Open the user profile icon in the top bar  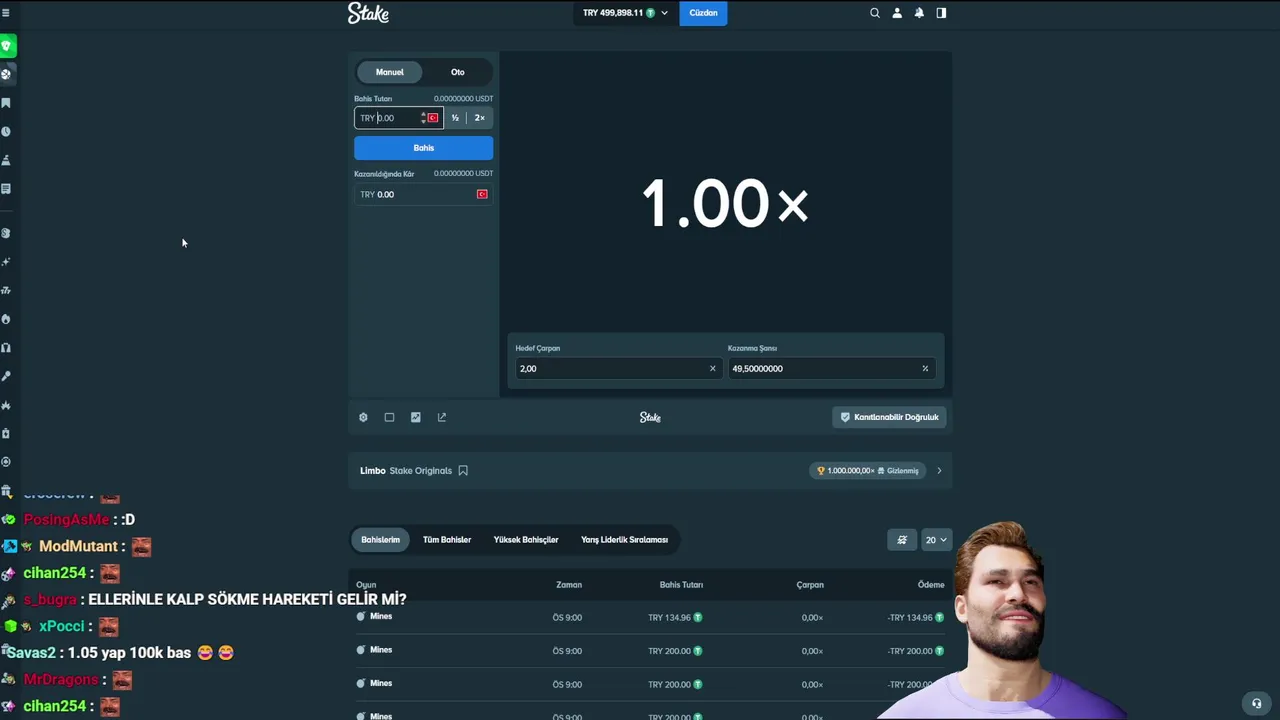coord(897,13)
